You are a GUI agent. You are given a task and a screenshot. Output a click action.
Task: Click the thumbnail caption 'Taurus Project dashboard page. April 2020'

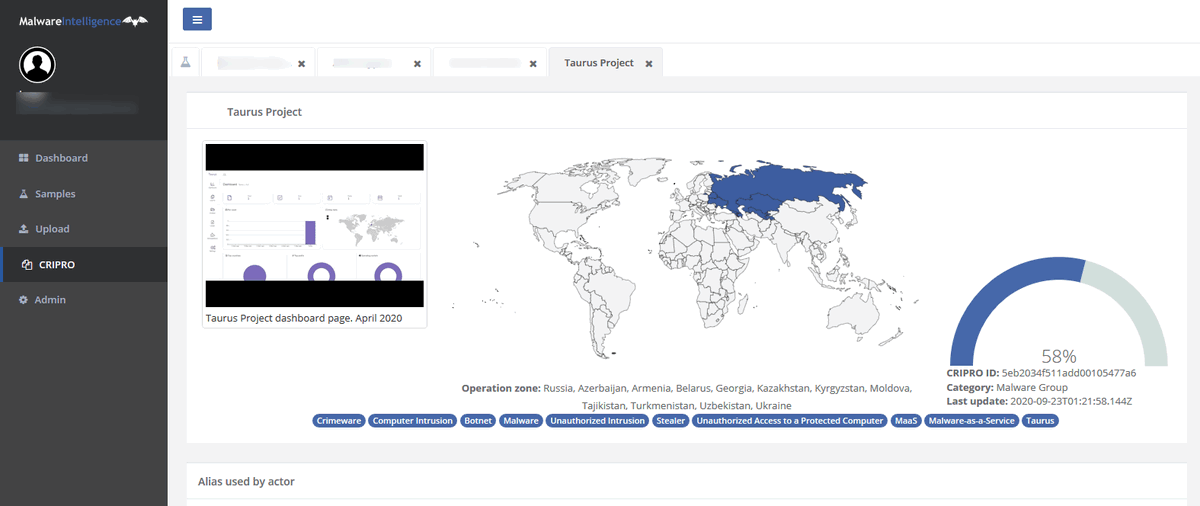click(x=304, y=317)
